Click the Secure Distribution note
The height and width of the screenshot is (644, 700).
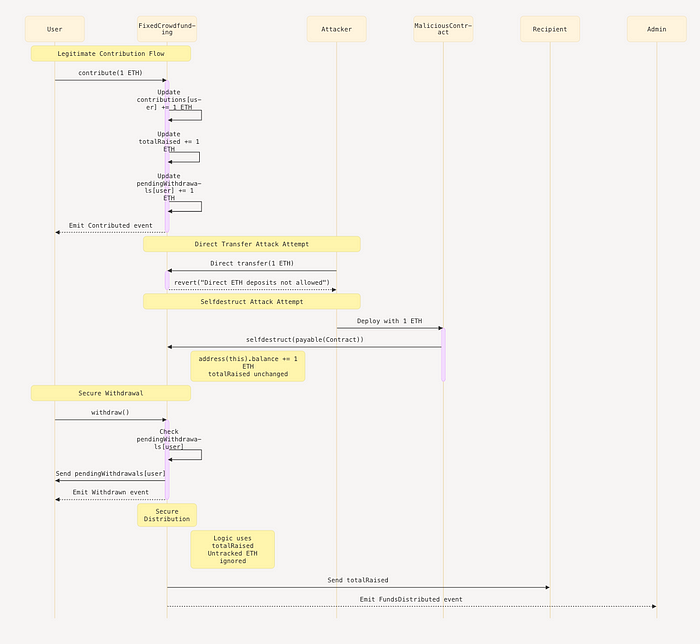(167, 515)
